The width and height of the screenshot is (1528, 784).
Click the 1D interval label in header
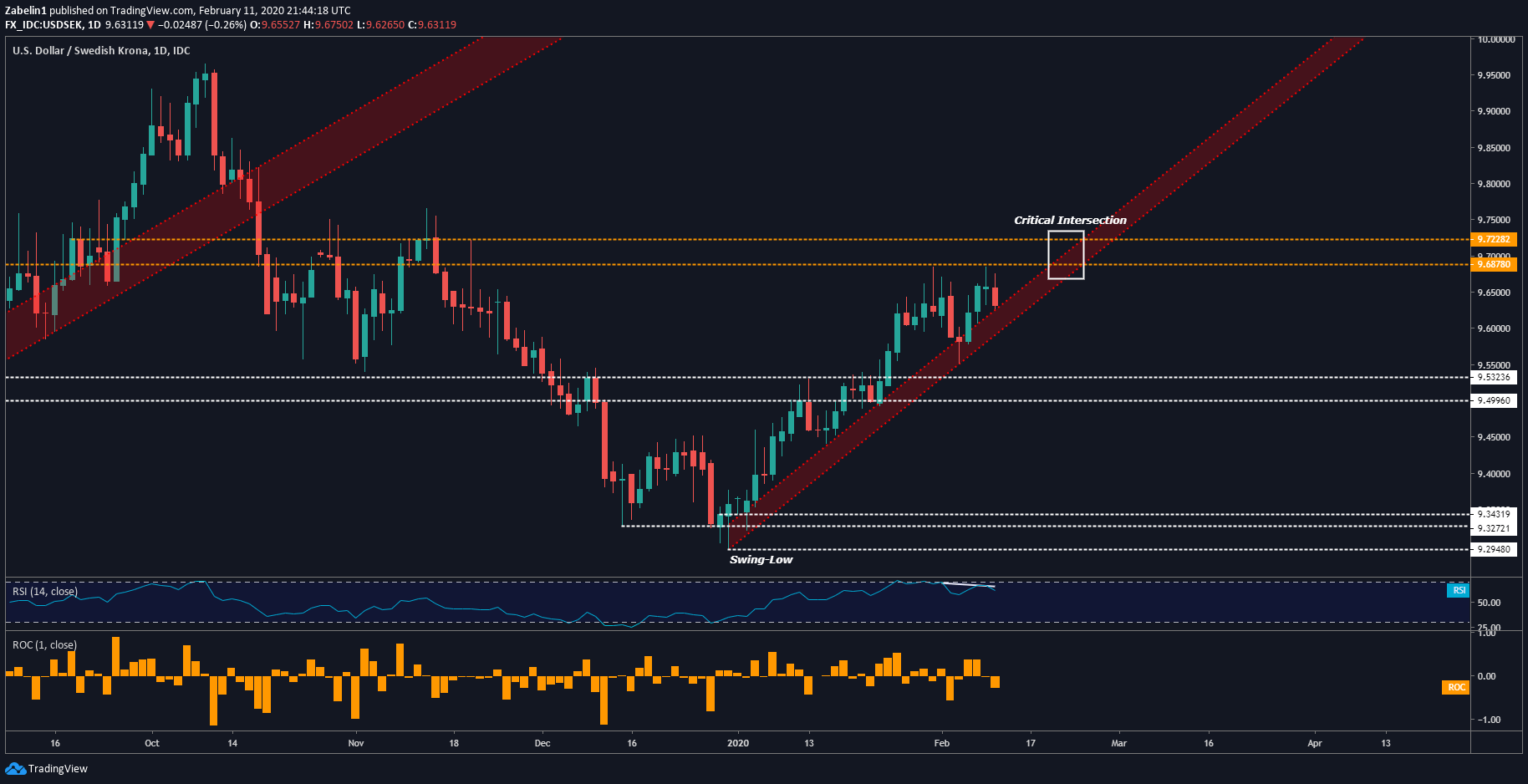[94, 25]
